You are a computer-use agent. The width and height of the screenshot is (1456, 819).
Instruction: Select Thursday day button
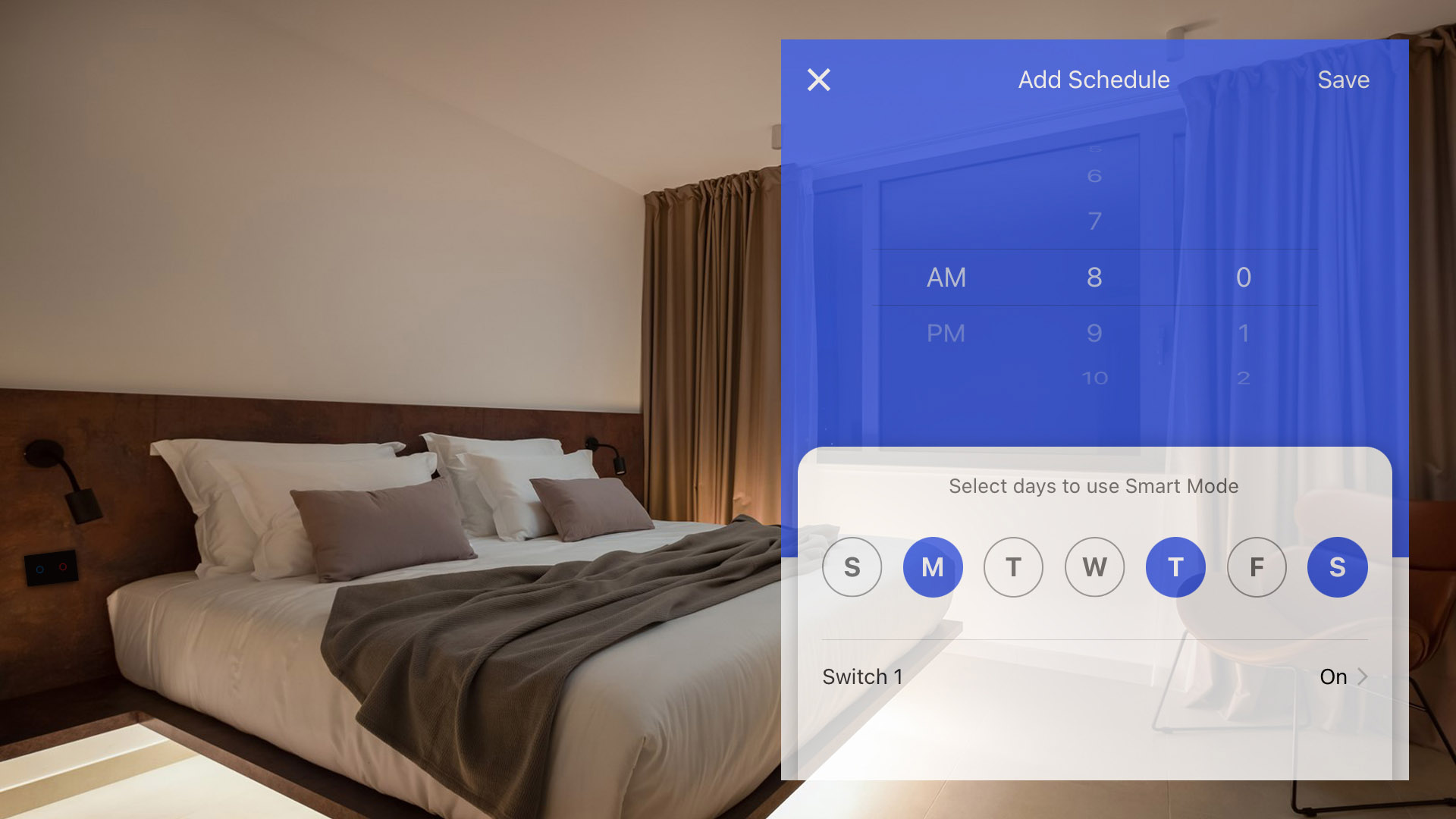coord(1175,567)
